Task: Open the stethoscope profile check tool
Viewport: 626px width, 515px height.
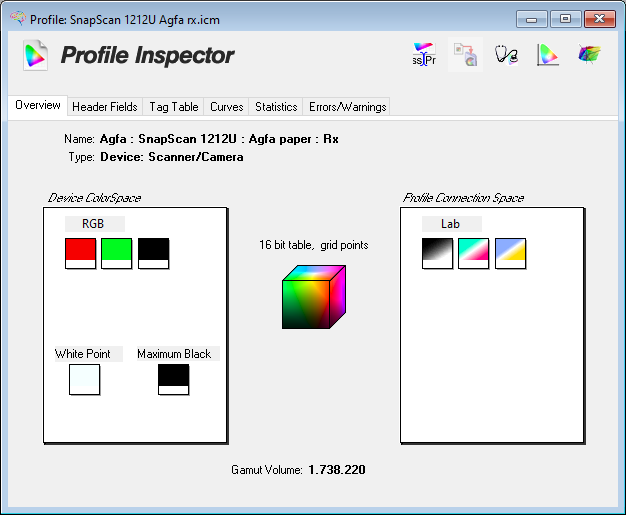Action: [507, 55]
